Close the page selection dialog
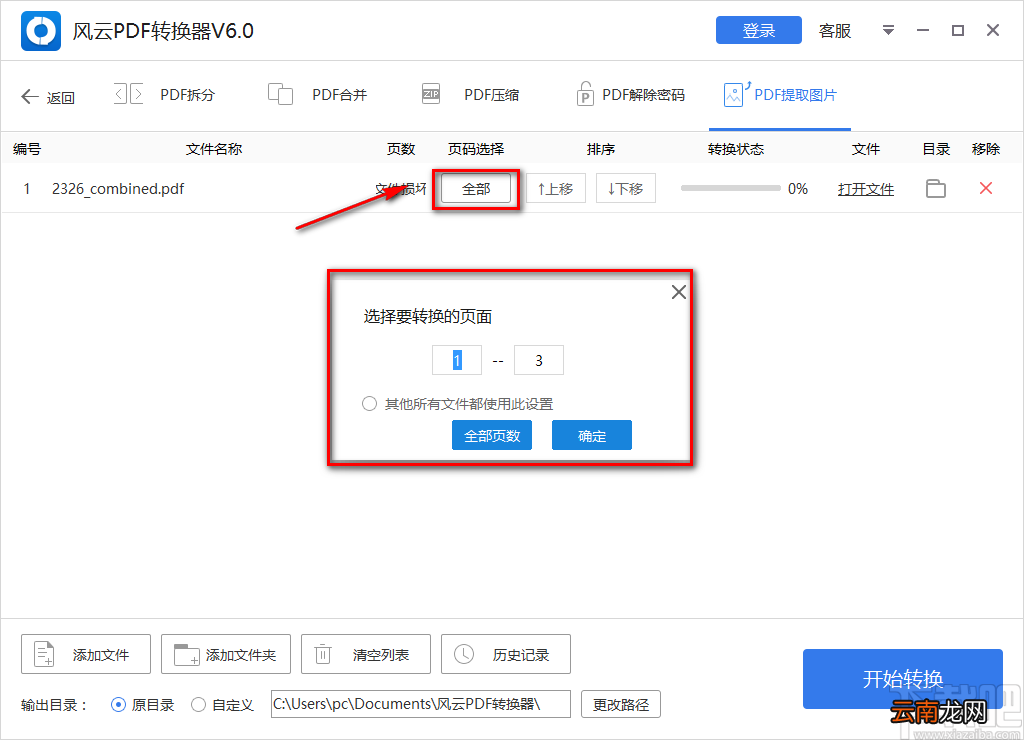 tap(679, 292)
